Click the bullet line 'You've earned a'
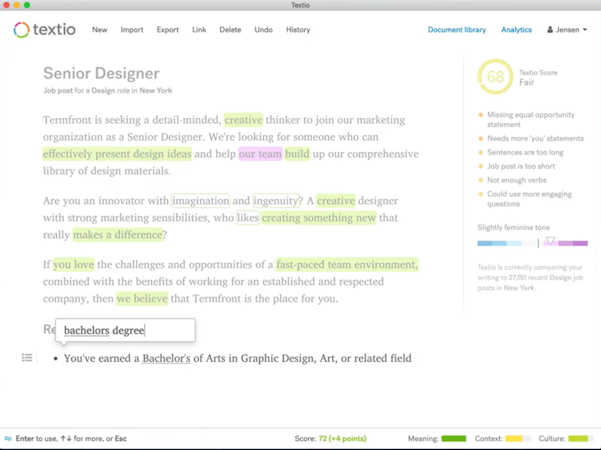Screen dimensions: 601x450 [x=102, y=358]
